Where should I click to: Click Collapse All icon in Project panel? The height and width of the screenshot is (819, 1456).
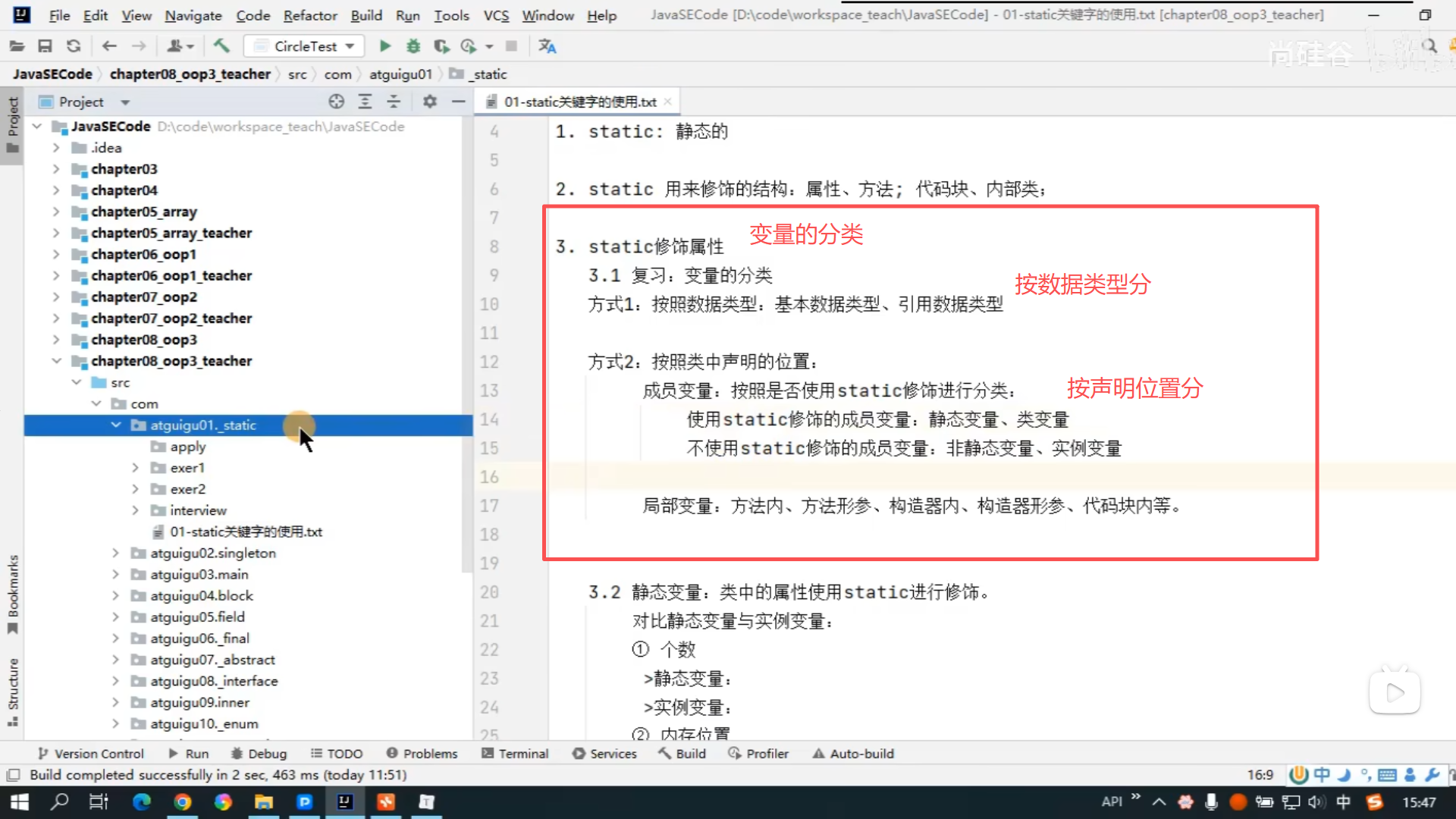pos(394,102)
